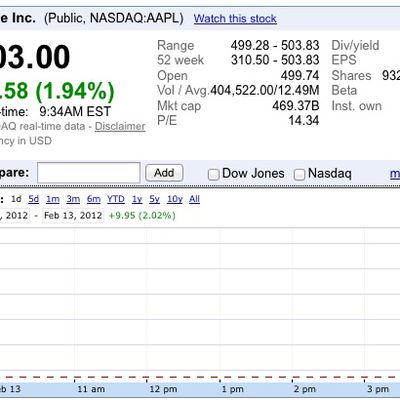Focus the Compare ticker input field
The height and width of the screenshot is (400, 400).
[x=89, y=173]
